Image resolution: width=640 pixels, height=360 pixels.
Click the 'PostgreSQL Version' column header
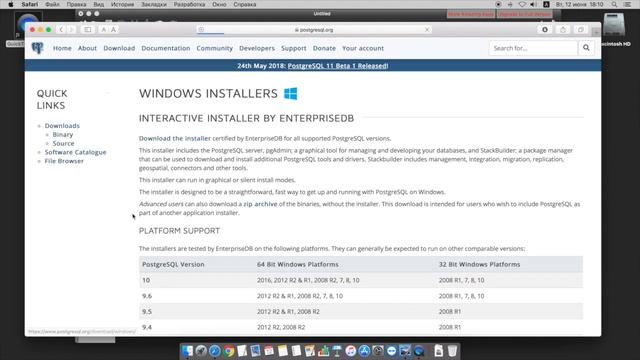[173, 264]
